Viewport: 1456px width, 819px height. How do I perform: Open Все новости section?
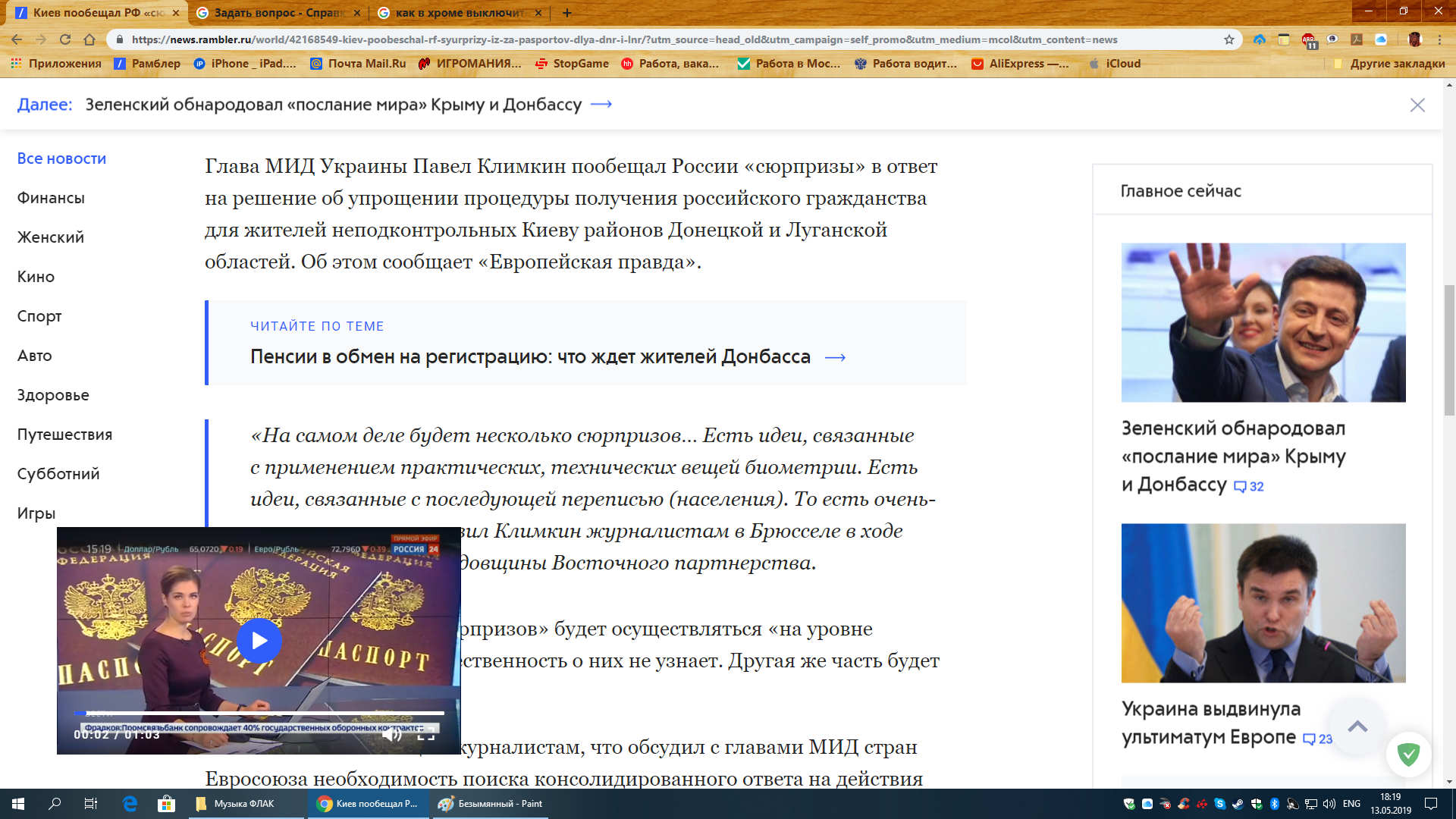click(x=61, y=158)
